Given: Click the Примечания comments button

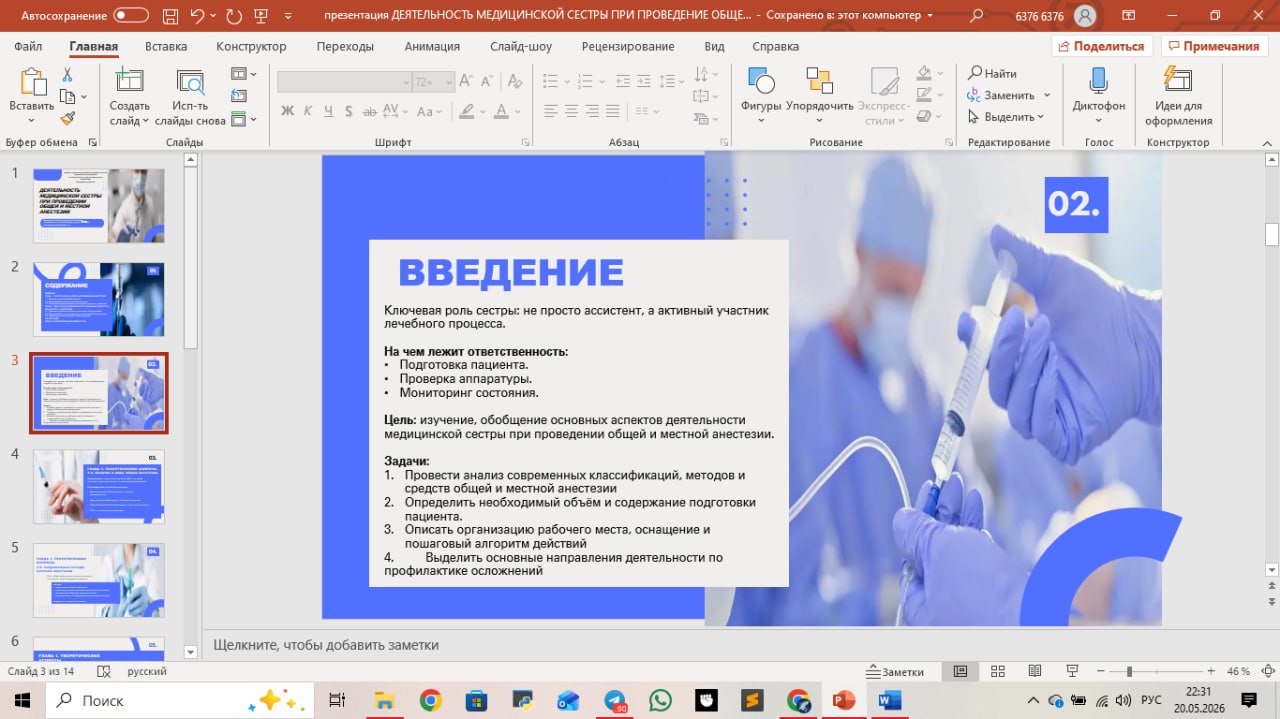Looking at the screenshot, I should click(x=1214, y=46).
